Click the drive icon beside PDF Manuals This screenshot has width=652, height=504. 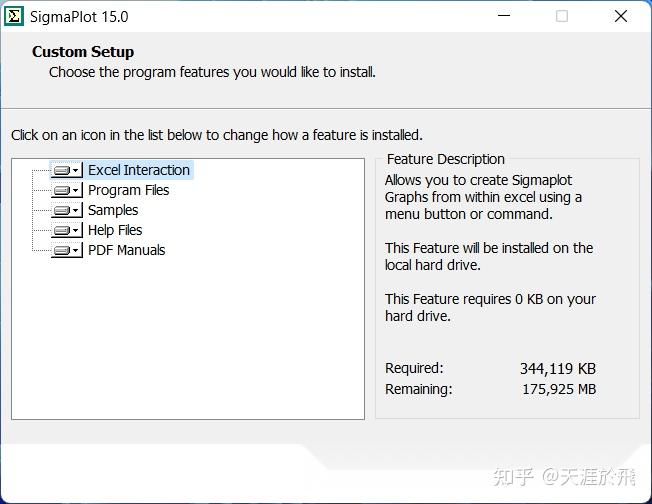click(63, 251)
